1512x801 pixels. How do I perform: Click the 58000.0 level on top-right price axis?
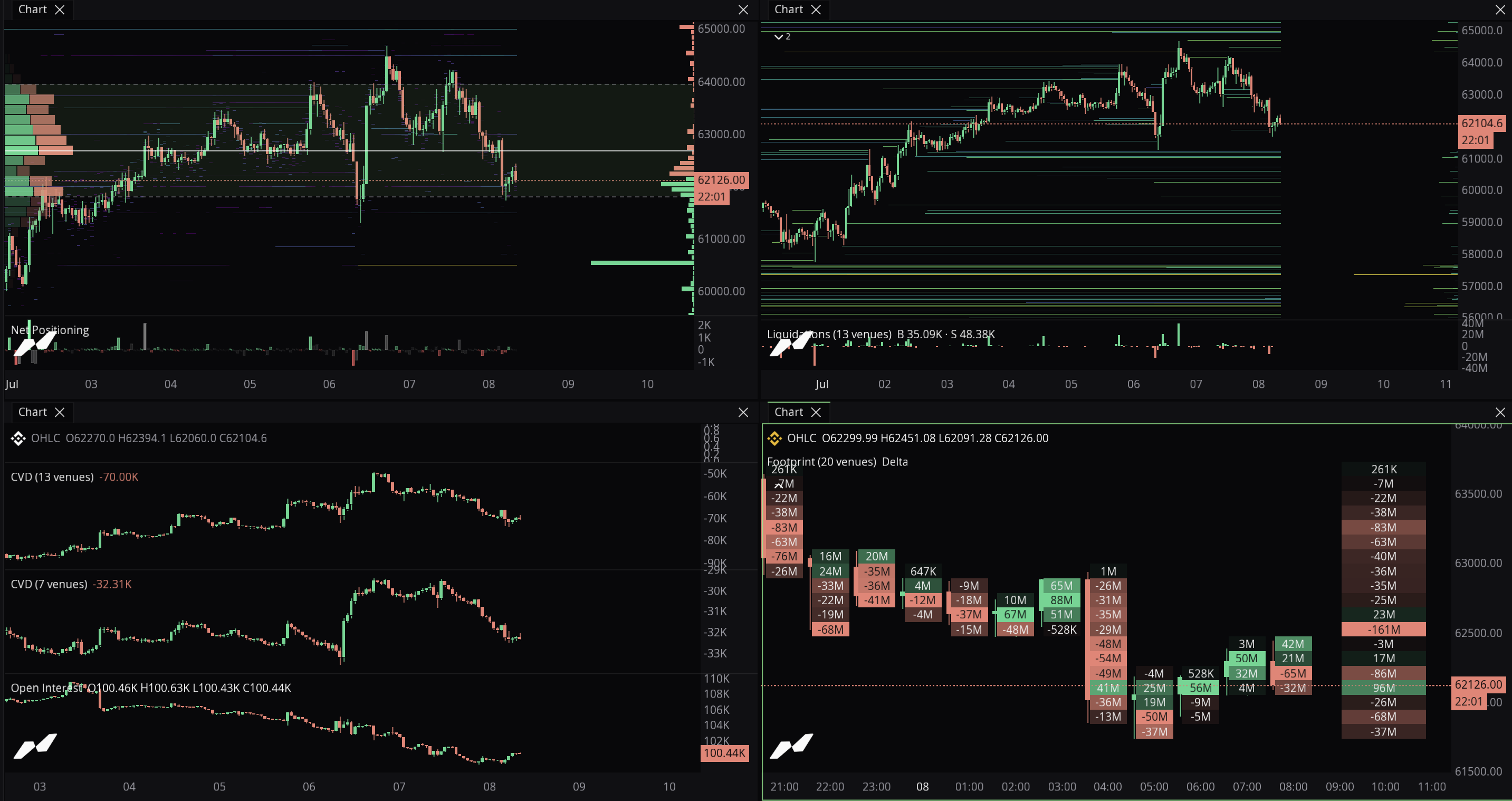(1481, 254)
